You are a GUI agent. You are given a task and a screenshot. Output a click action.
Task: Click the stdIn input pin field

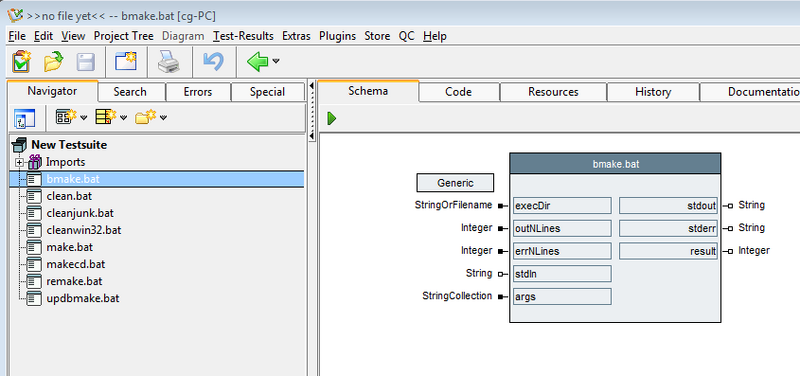tap(562, 273)
